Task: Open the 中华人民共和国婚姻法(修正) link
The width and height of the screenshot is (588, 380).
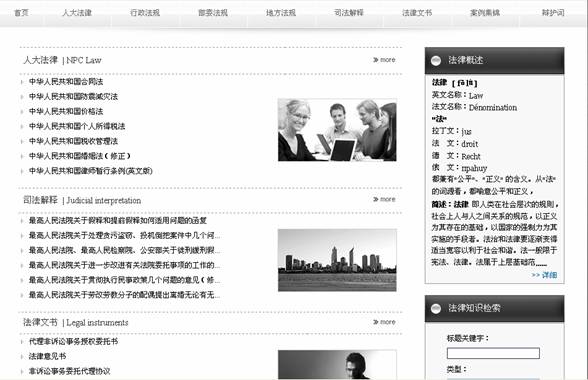Action: pos(80,156)
